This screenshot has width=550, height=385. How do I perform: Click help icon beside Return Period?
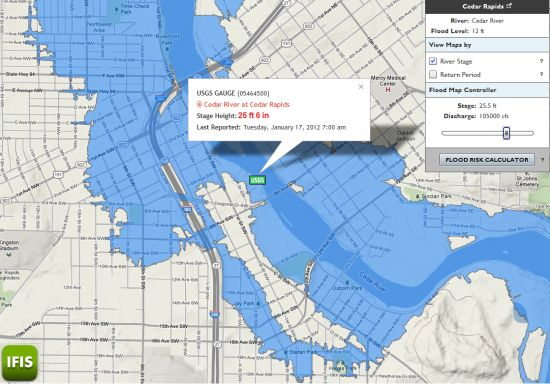click(542, 74)
